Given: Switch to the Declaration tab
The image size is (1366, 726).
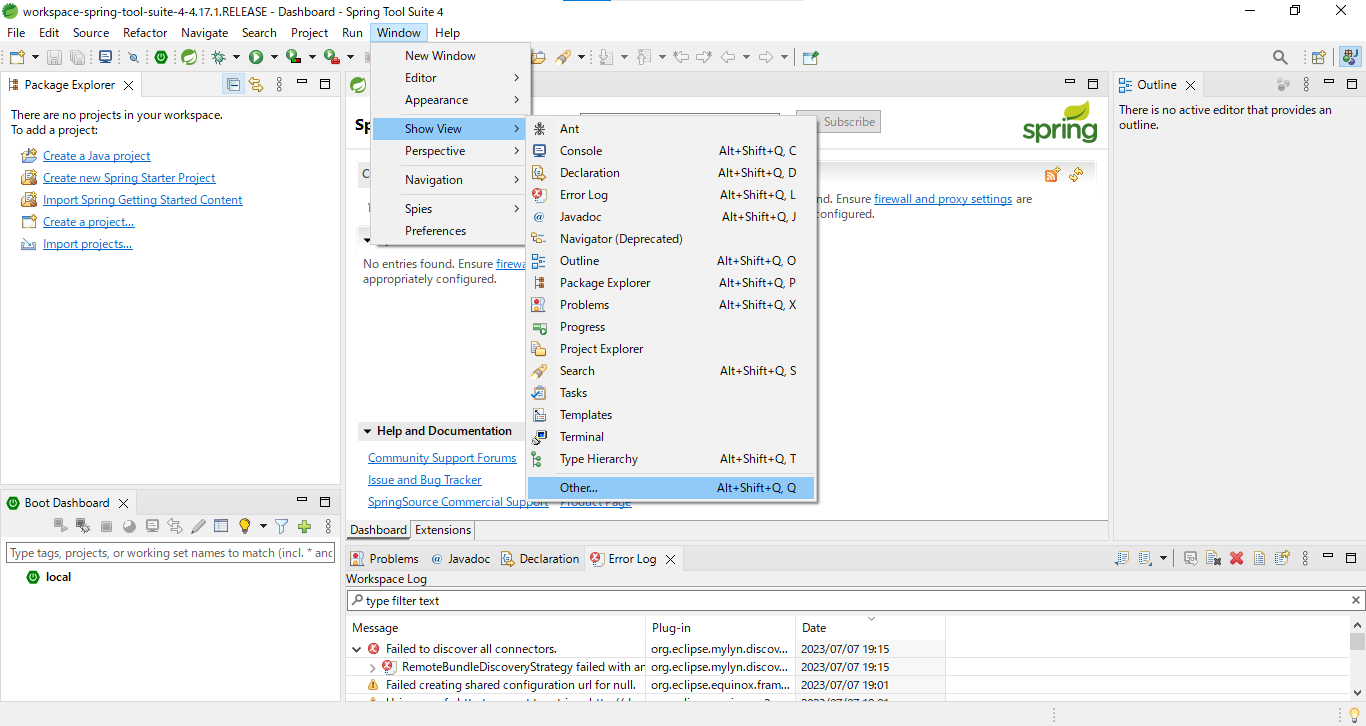Looking at the screenshot, I should [540, 559].
